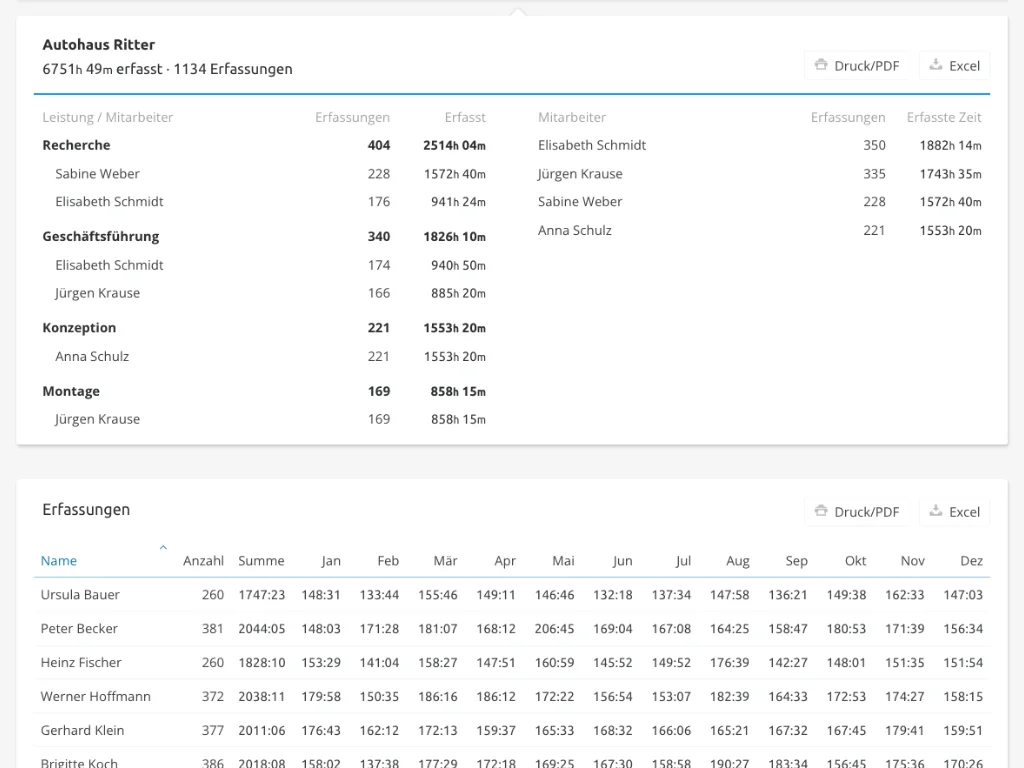Select Ursula Bauer table row
The image size is (1024, 768).
point(512,594)
